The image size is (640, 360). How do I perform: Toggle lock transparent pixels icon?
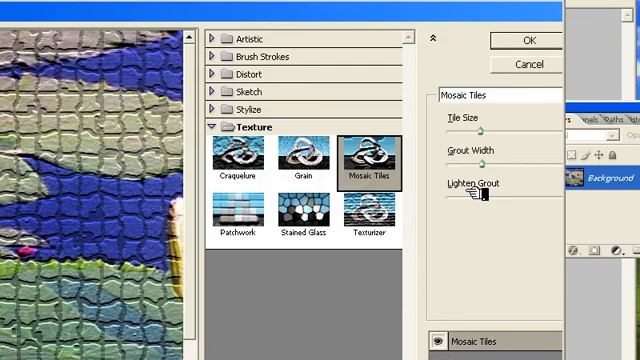point(571,155)
